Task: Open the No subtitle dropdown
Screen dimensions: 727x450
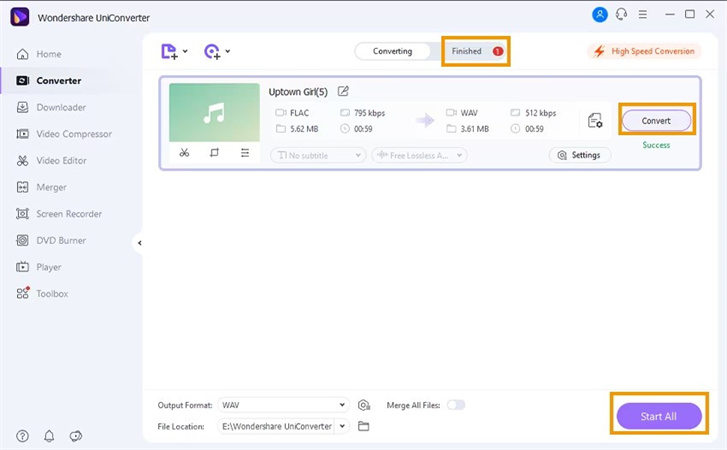Action: click(318, 155)
